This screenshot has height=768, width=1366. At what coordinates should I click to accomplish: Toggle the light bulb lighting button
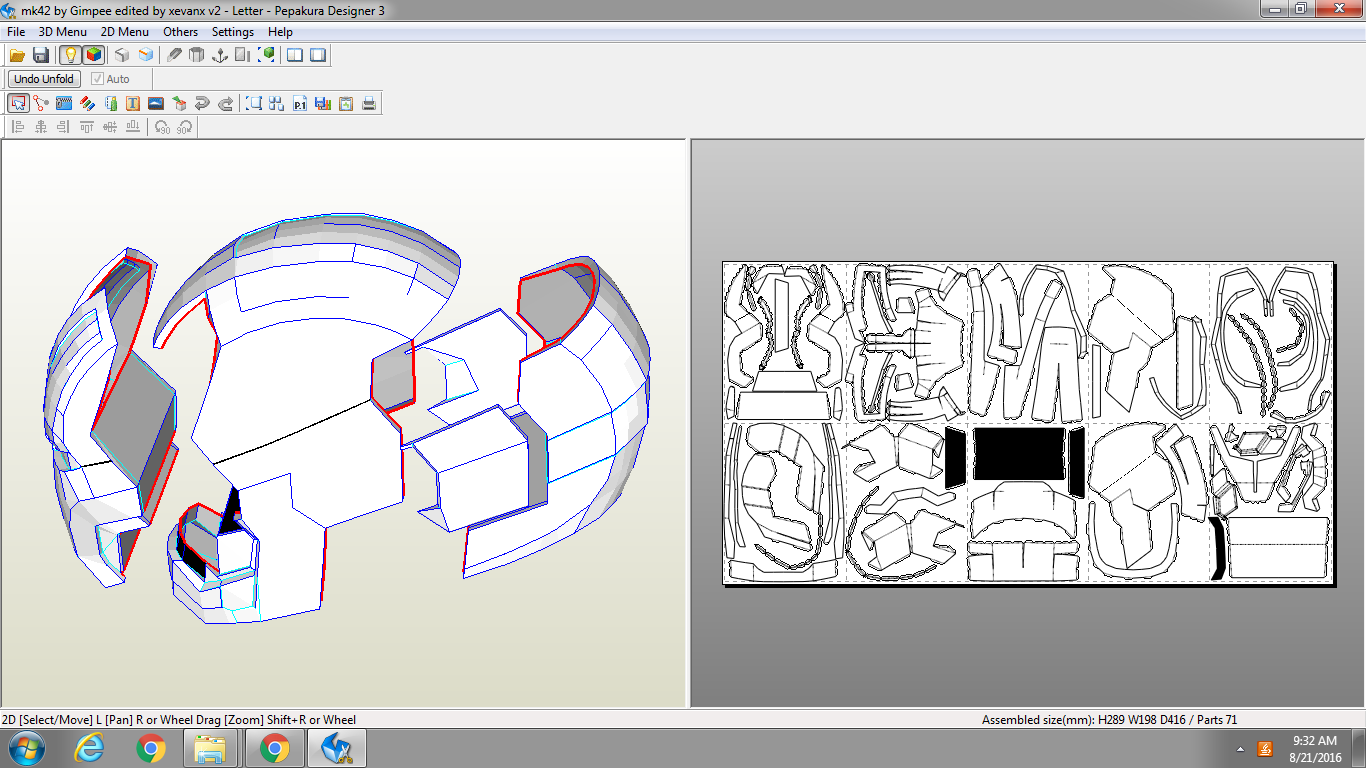click(70, 55)
